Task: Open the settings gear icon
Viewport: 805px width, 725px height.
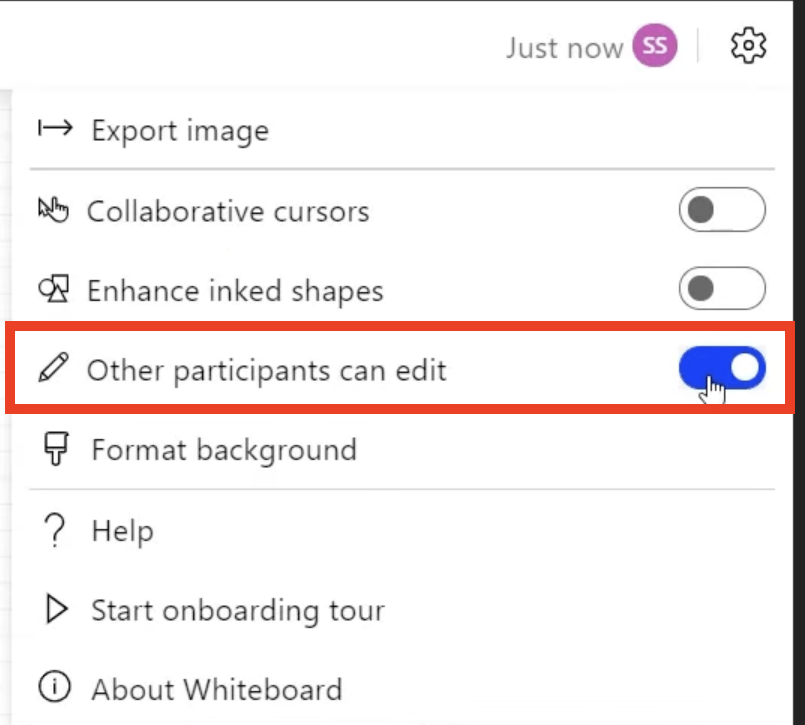Action: (x=748, y=45)
